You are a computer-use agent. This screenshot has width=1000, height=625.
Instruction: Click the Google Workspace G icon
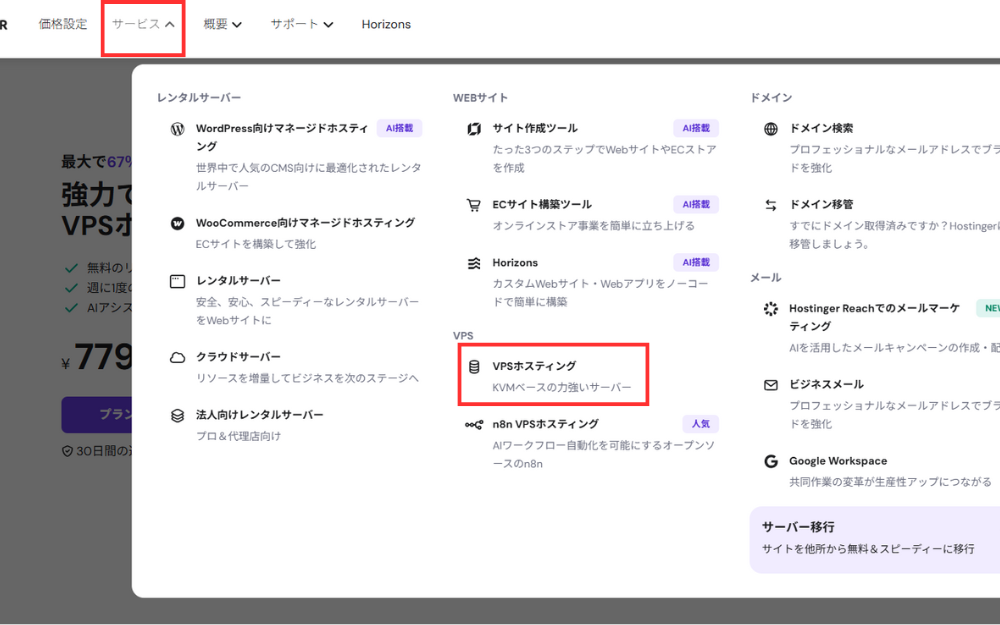click(771, 462)
